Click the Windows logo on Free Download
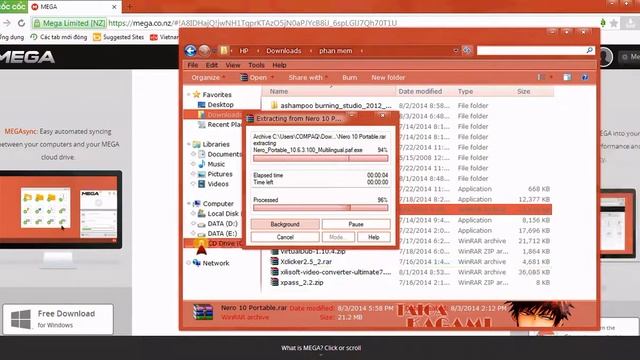This screenshot has height=360, width=640. [x=21, y=319]
